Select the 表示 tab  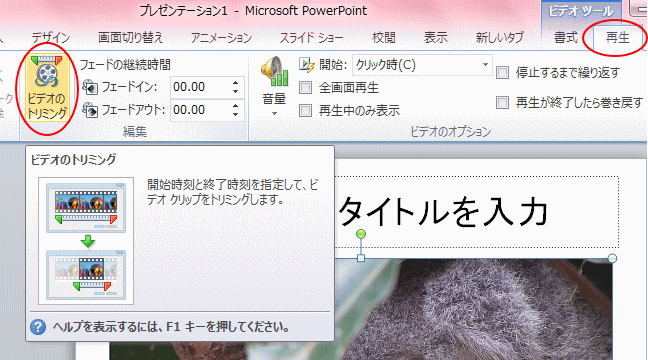[436, 38]
